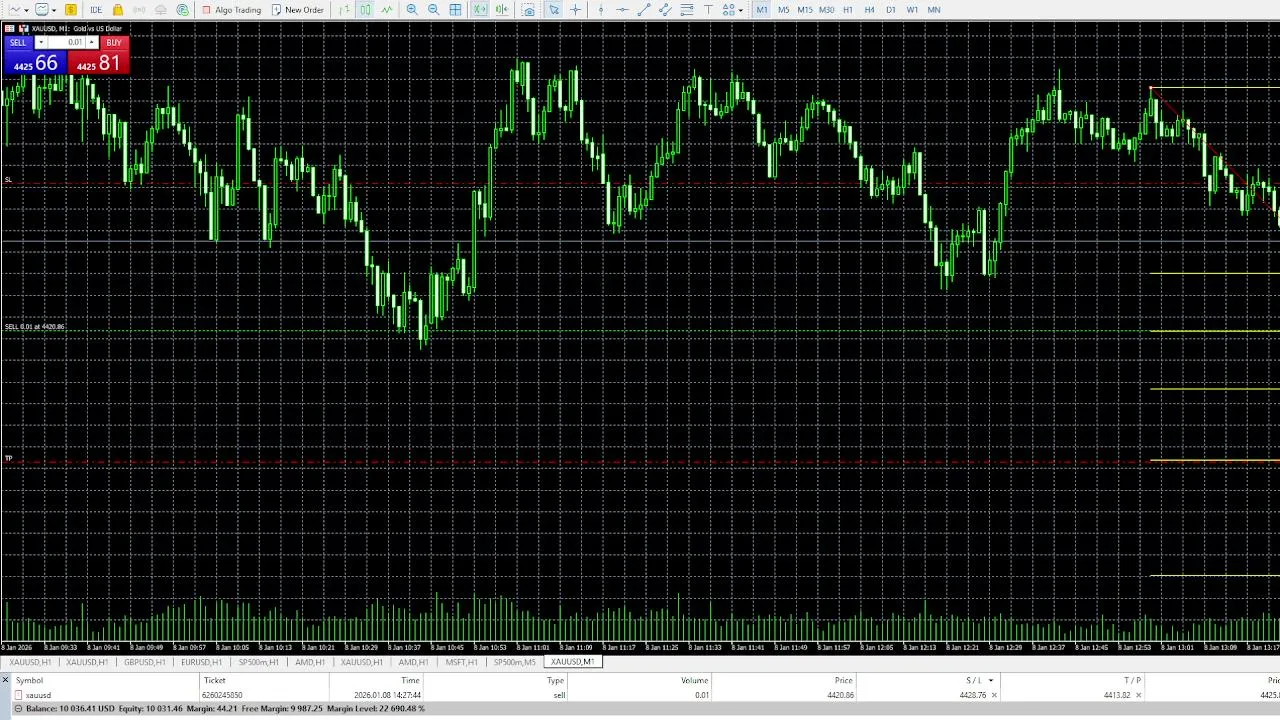This screenshot has height=720, width=1280.
Task: Click the red BUY button
Action: pyautogui.click(x=114, y=43)
